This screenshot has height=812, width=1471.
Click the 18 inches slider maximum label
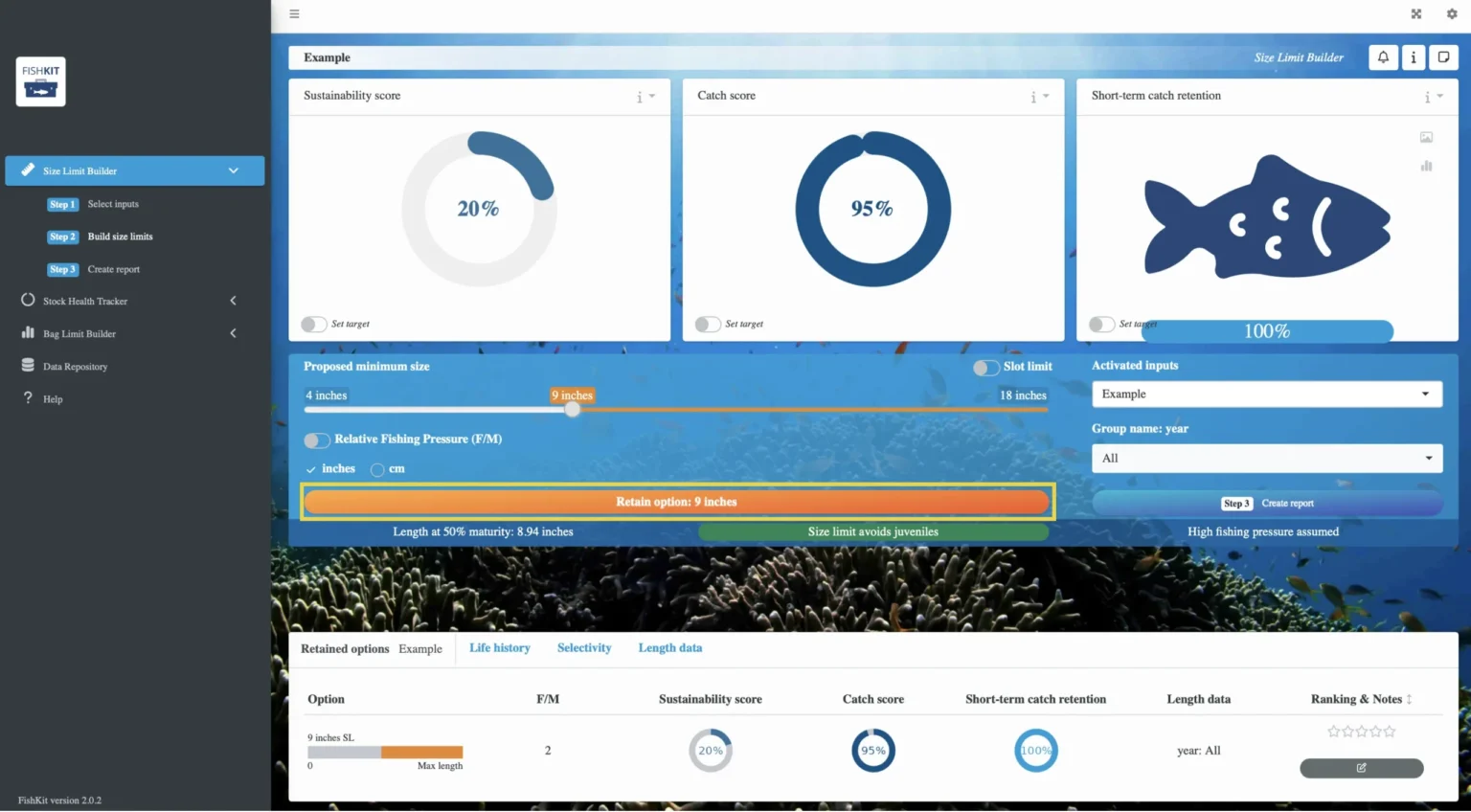(x=1023, y=395)
